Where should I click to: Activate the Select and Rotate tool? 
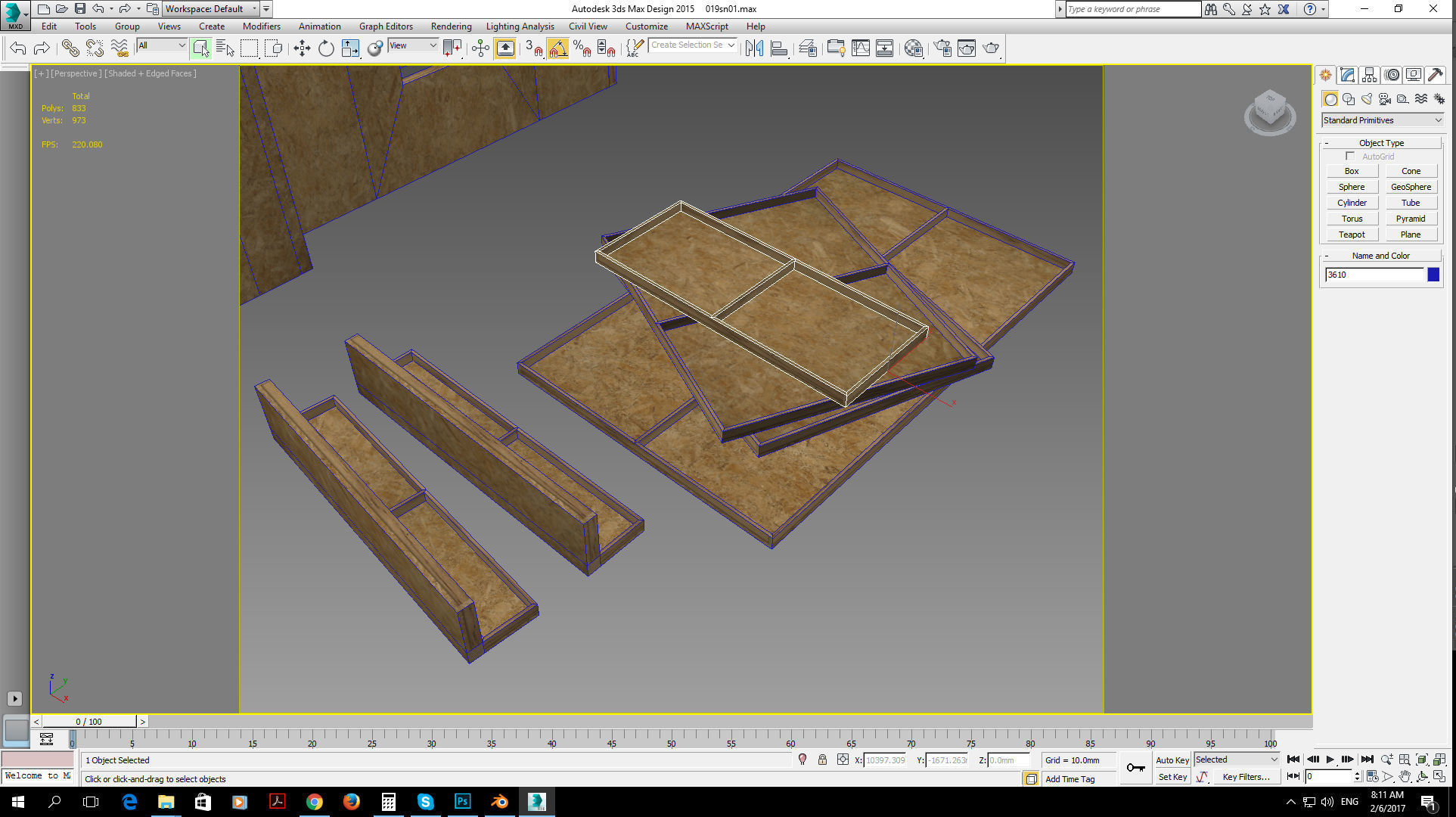pyautogui.click(x=326, y=48)
